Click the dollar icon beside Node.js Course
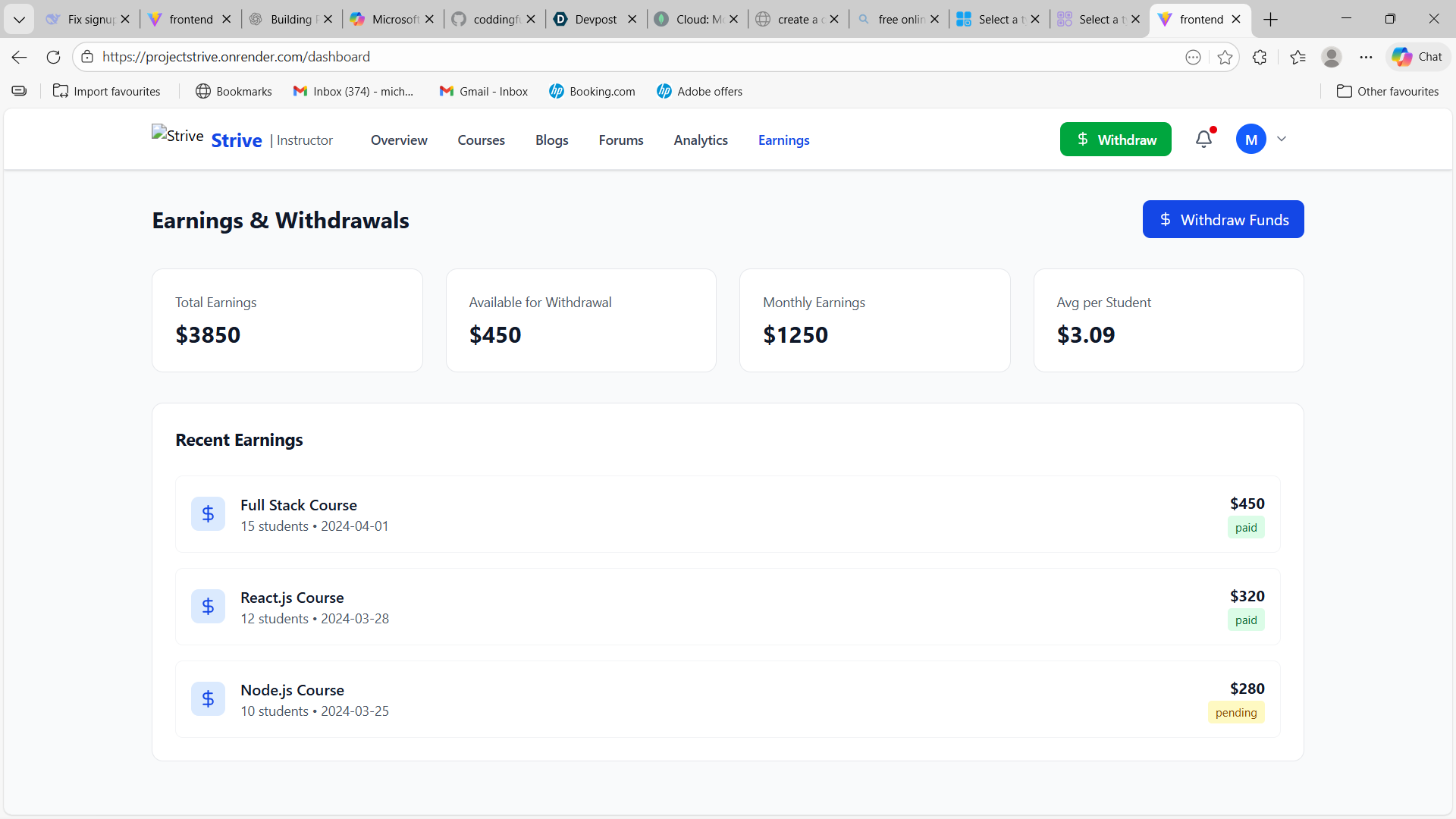The width and height of the screenshot is (1456, 819). (x=208, y=699)
